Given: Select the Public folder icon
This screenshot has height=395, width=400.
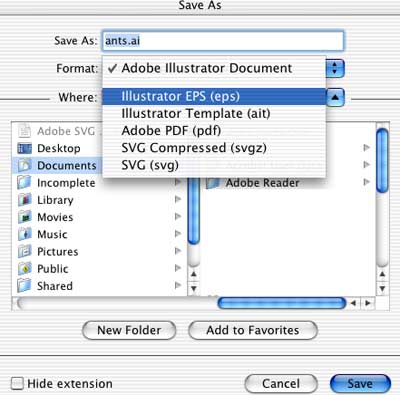Looking at the screenshot, I should tap(25, 269).
